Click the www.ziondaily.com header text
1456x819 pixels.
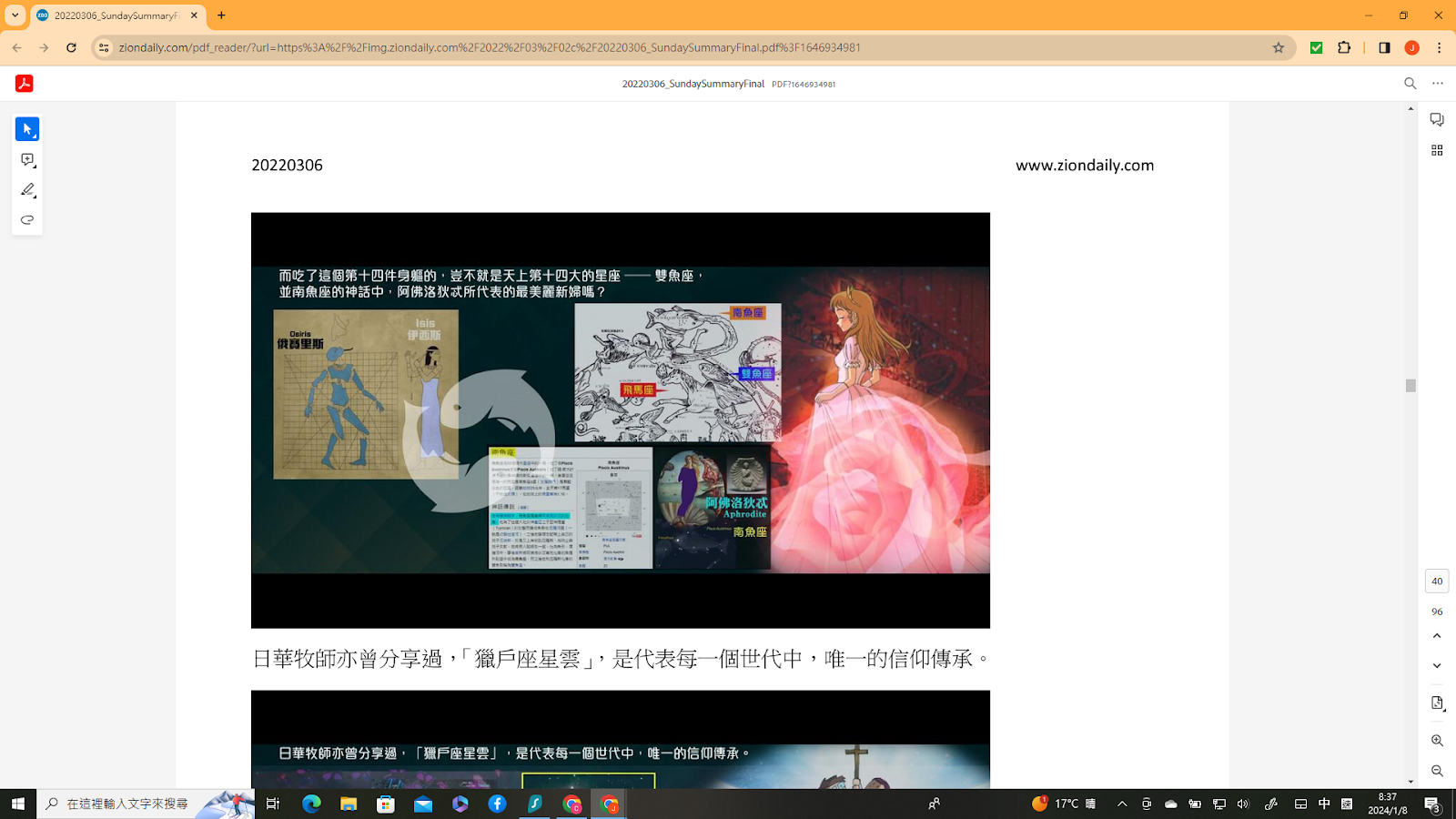(x=1085, y=165)
